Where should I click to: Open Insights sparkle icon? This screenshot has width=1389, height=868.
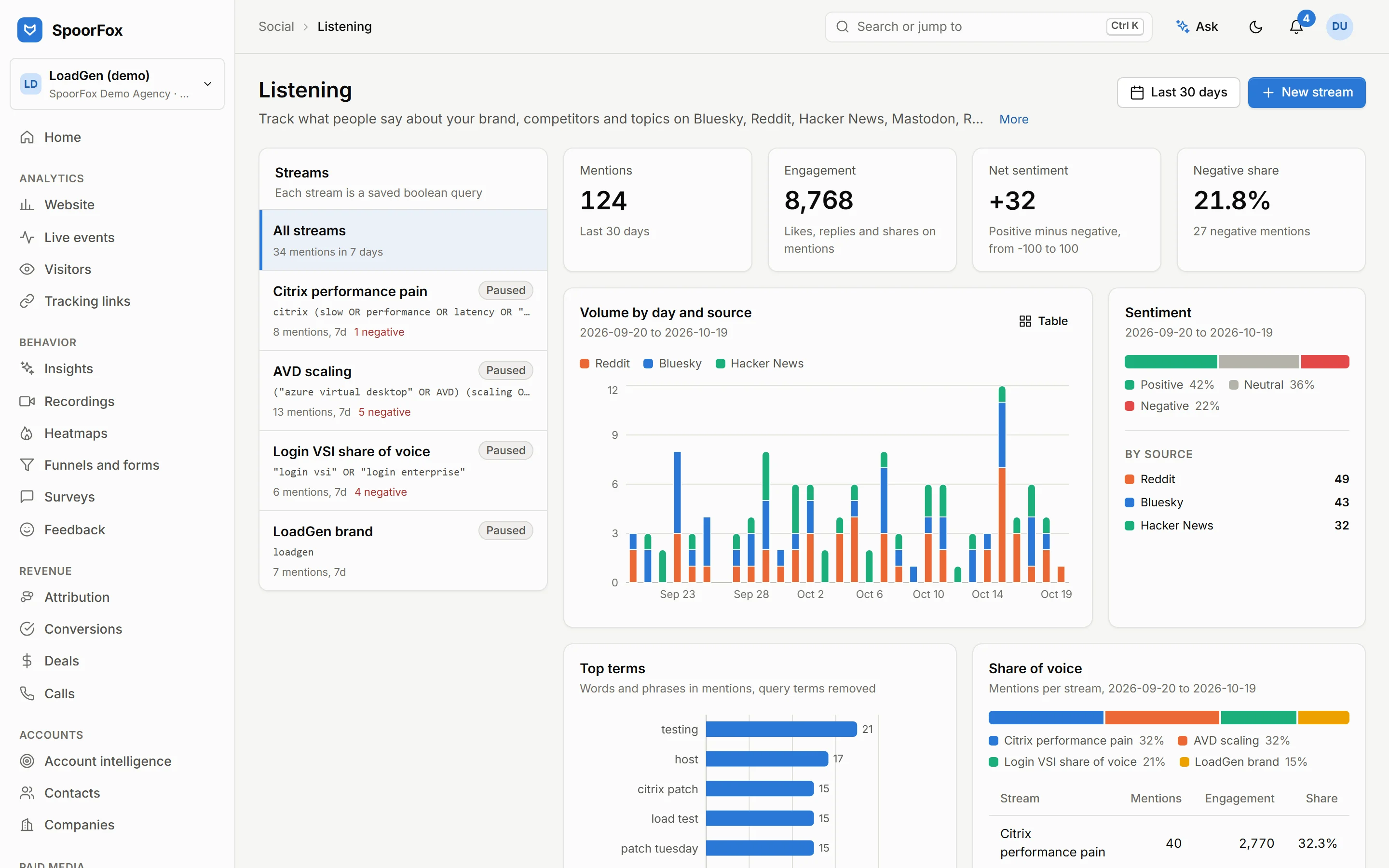pos(27,368)
